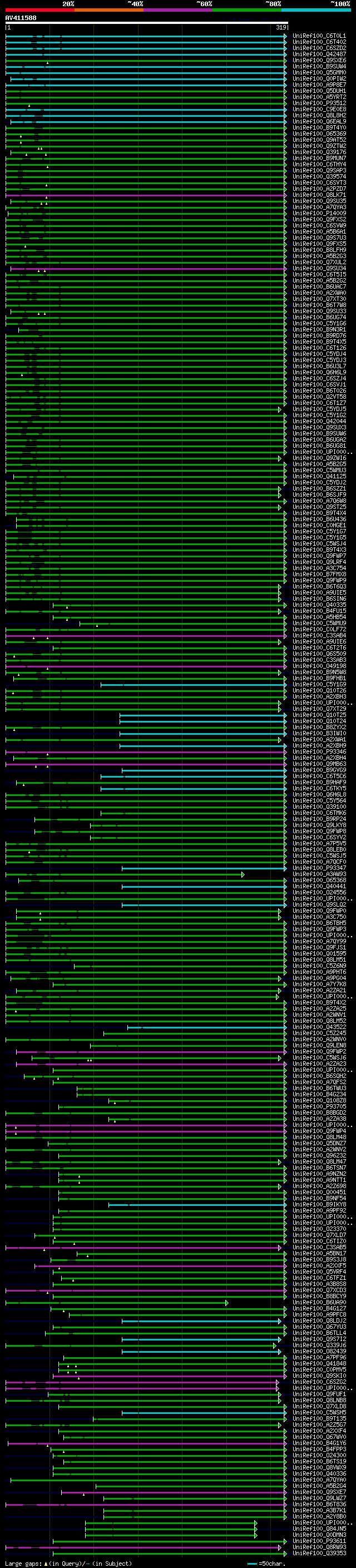Click the purple ~60% identity legend segment

(x=179, y=10)
